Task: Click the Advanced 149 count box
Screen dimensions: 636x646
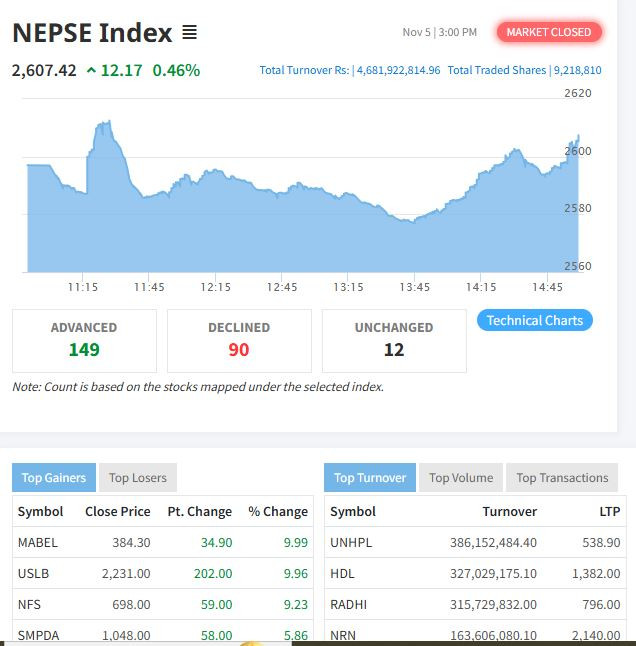Action: (x=84, y=340)
